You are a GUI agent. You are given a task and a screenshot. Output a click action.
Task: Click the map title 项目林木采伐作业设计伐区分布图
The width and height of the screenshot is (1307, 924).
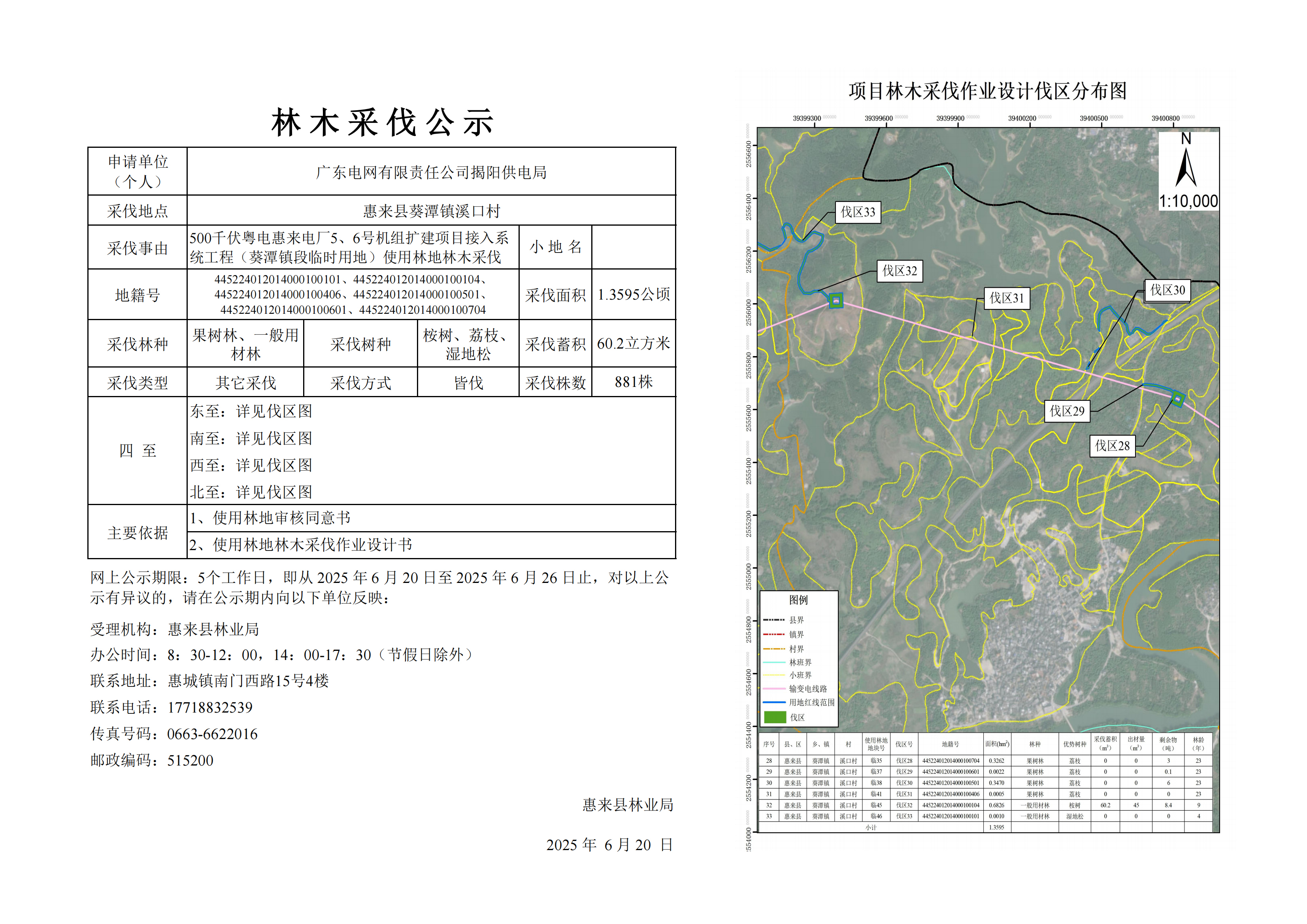click(988, 91)
